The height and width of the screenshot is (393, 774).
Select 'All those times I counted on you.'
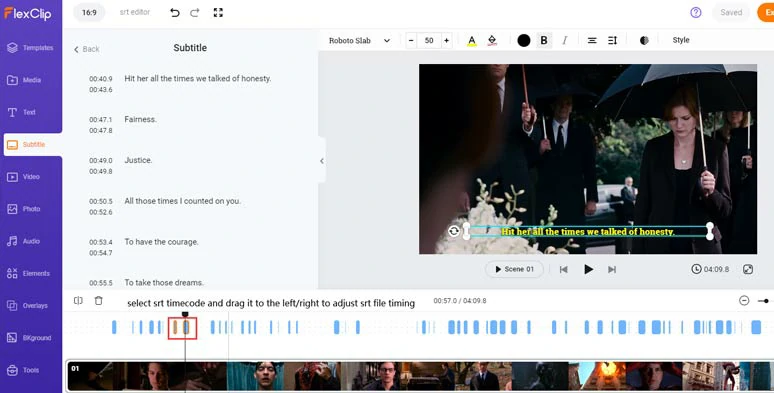tap(183, 201)
